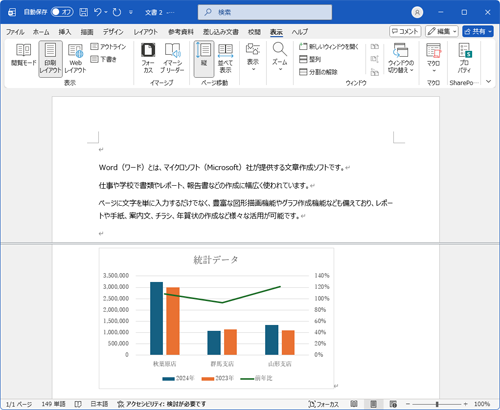The image size is (500, 410).
Task: Click the 2024年 legend entry
Action: pos(178,378)
